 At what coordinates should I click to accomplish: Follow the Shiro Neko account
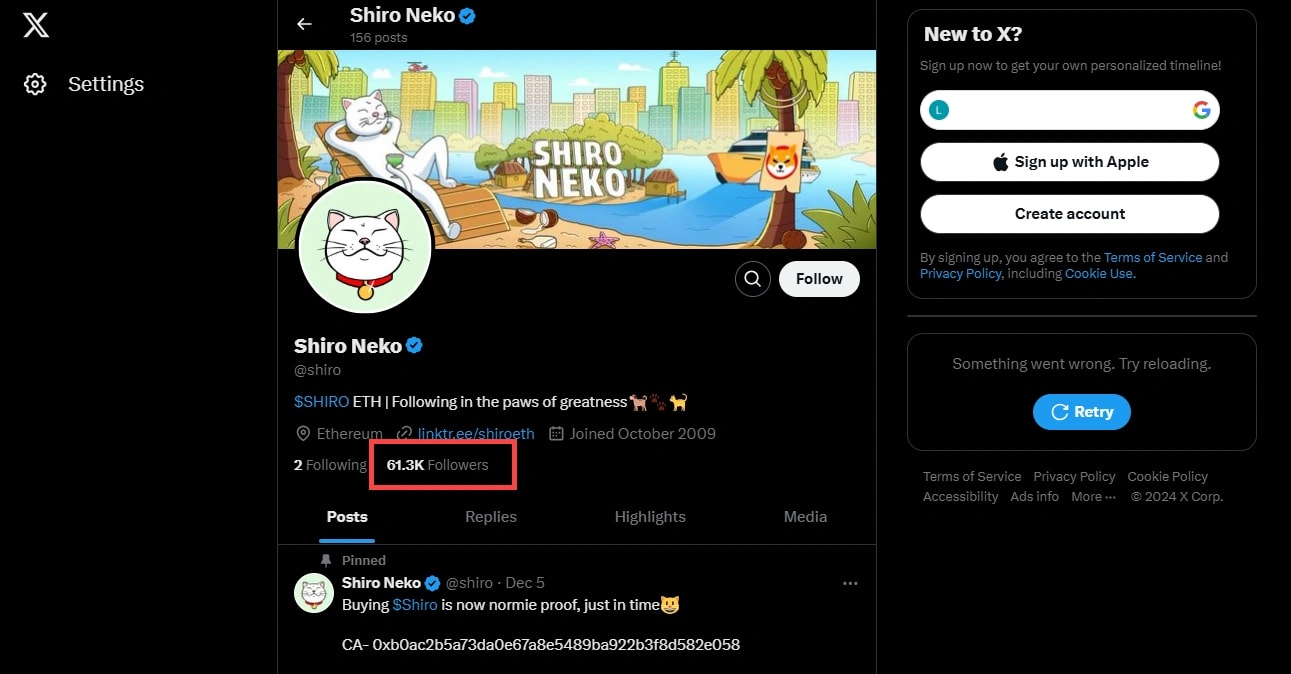tap(819, 279)
